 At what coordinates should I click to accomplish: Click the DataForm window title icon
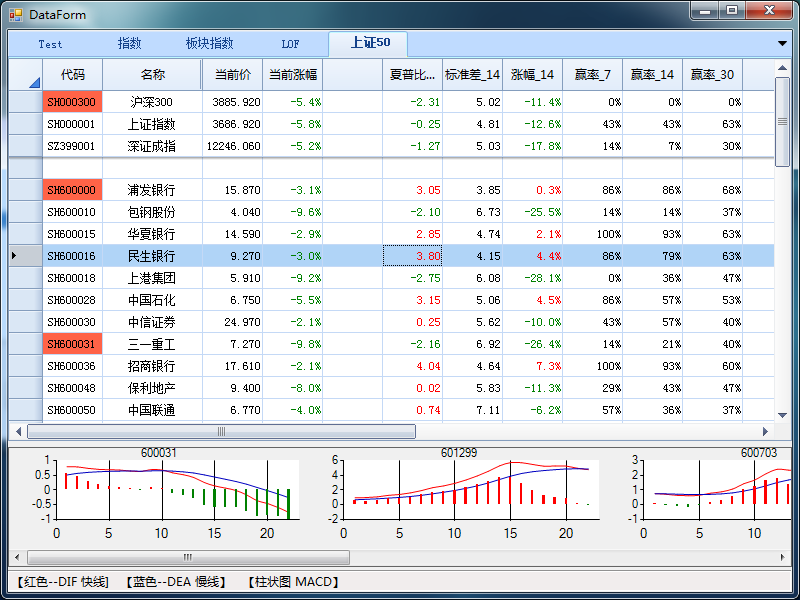pos(16,14)
